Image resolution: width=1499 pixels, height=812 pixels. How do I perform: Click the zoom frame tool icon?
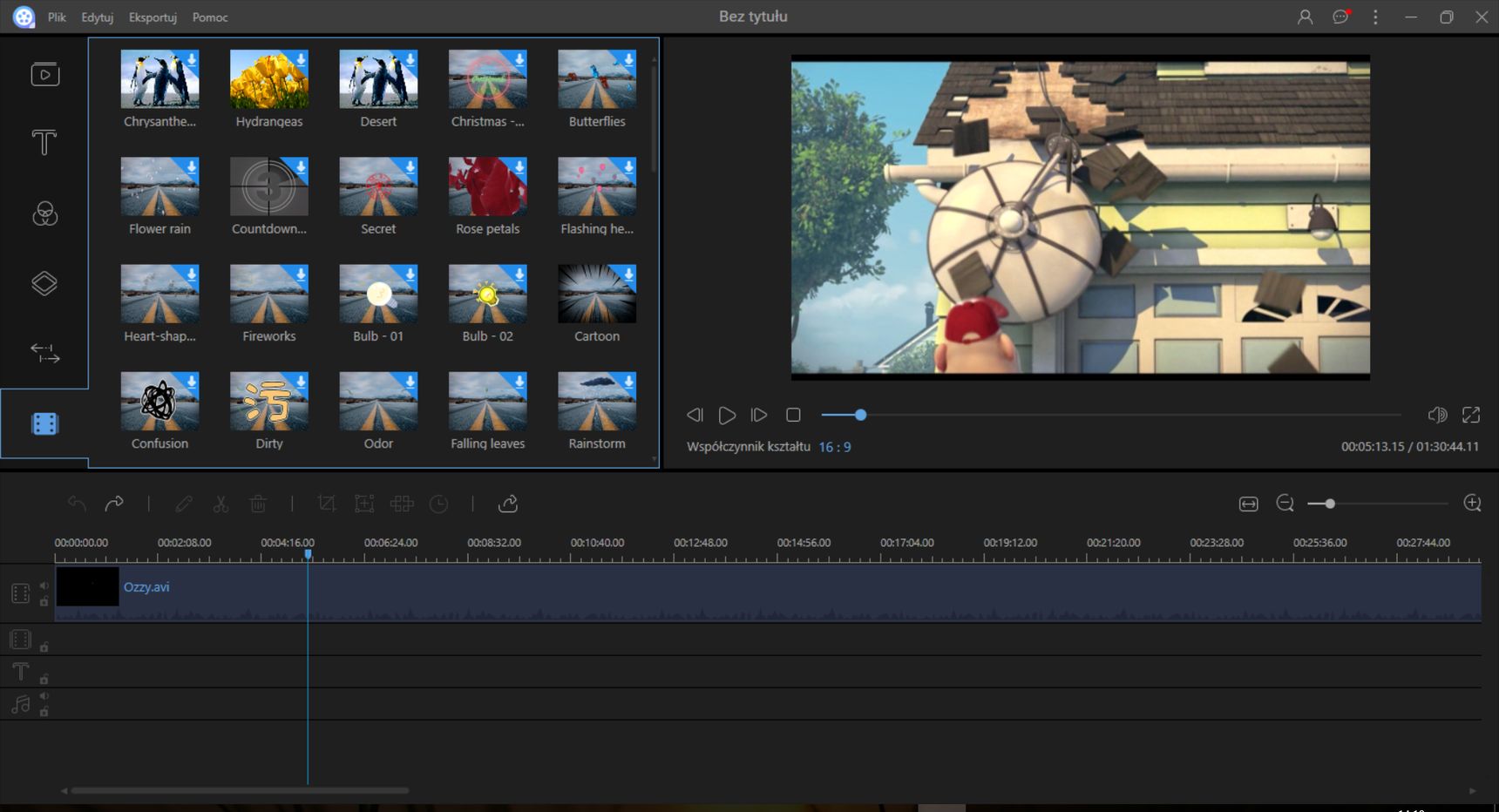coord(364,504)
